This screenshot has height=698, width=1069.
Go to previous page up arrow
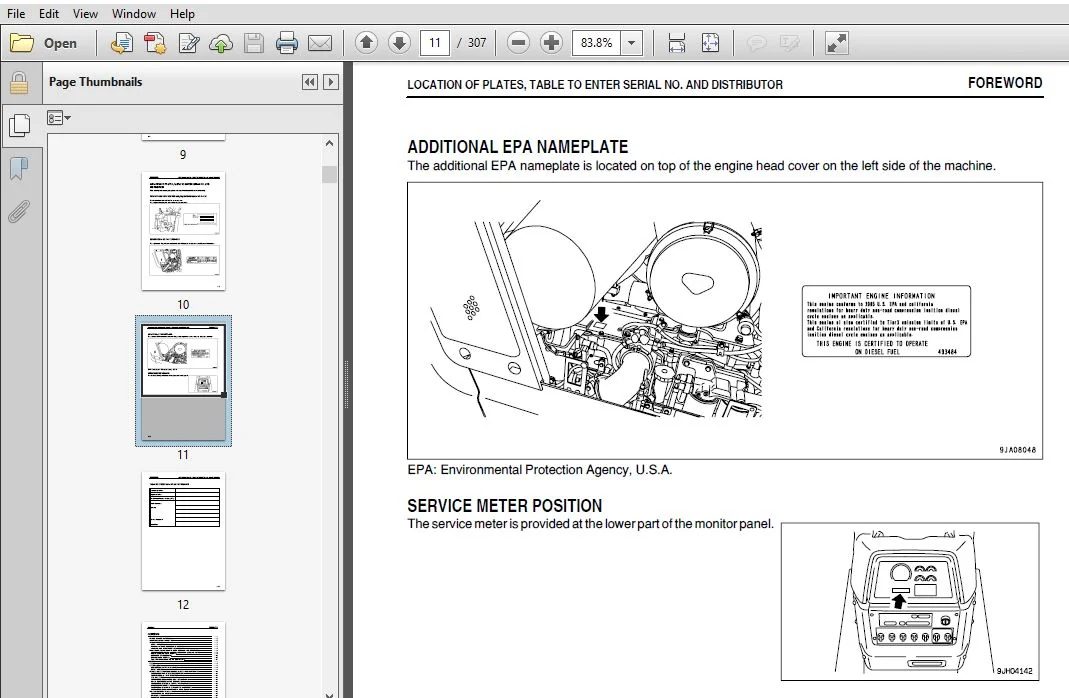tap(366, 43)
